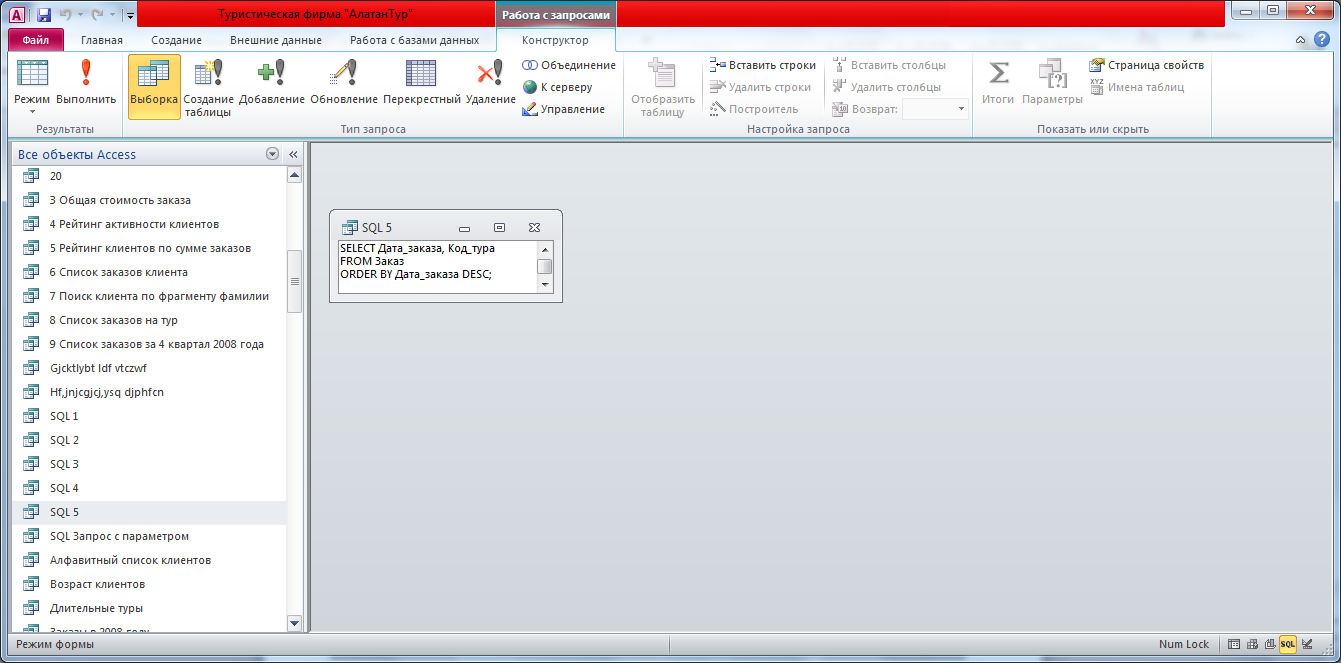Select the query named 20
The width and height of the screenshot is (1341, 663).
point(150,176)
